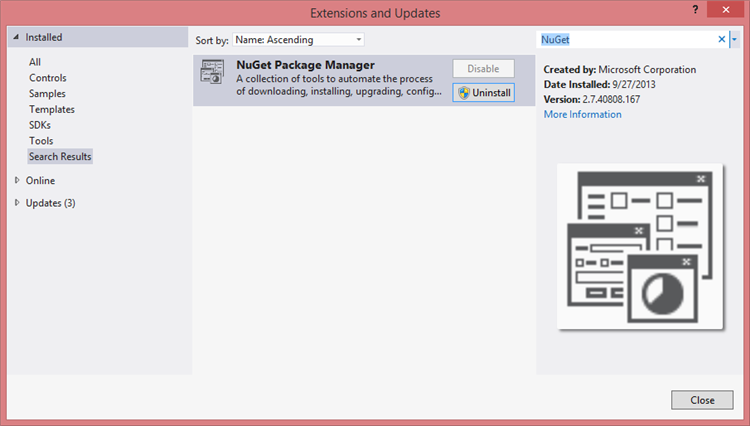Open the More Information link
750x426 pixels.
click(x=583, y=114)
